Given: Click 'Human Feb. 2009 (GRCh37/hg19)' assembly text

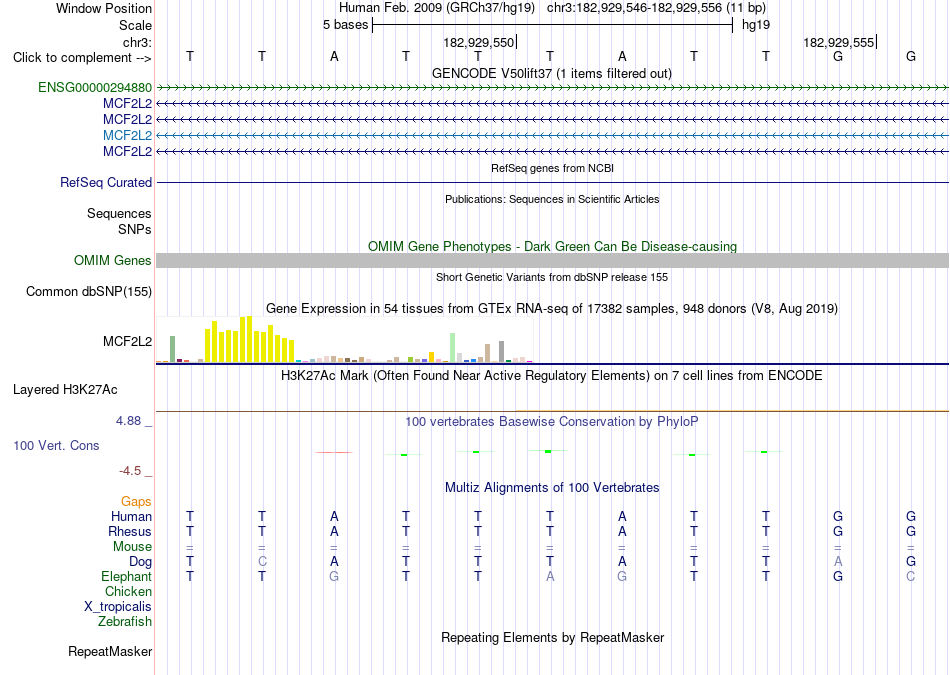Looking at the screenshot, I should (436, 8).
